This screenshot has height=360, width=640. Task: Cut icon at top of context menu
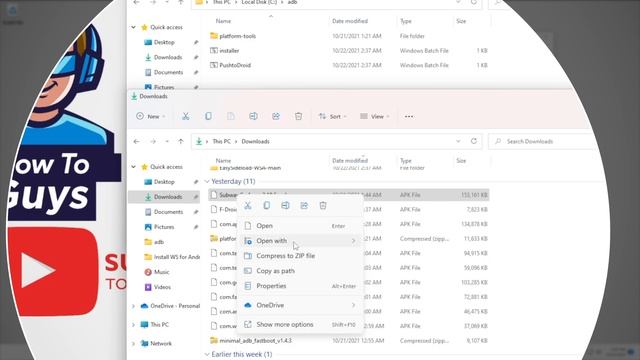pyautogui.click(x=248, y=205)
